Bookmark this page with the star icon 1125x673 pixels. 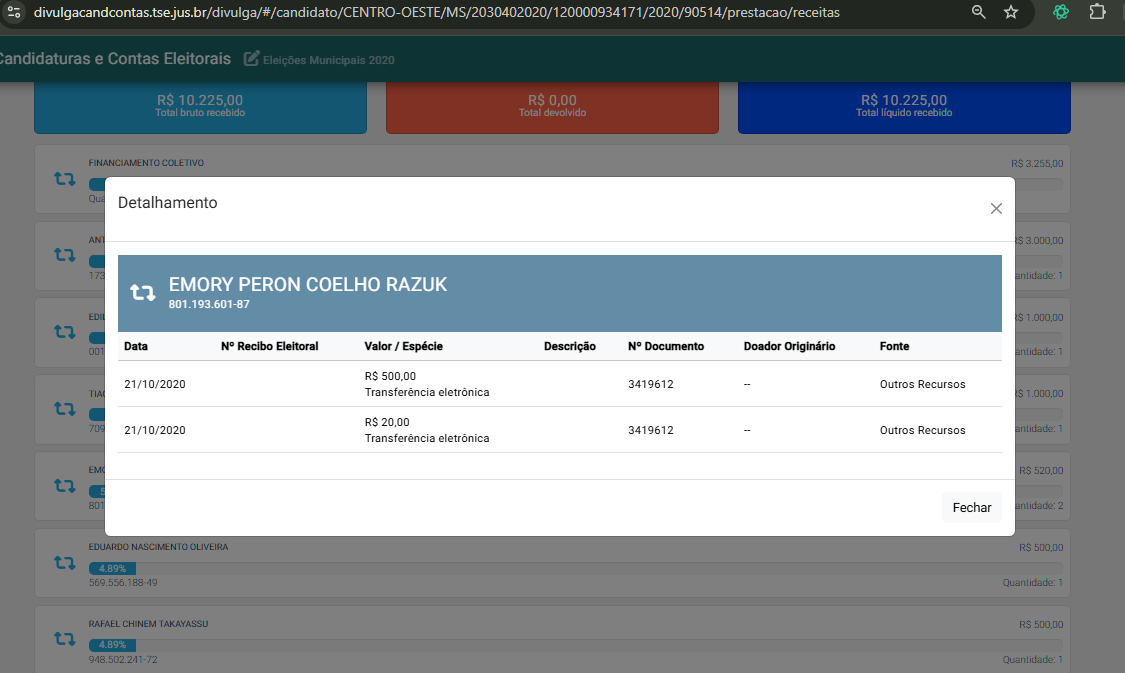tap(1011, 12)
